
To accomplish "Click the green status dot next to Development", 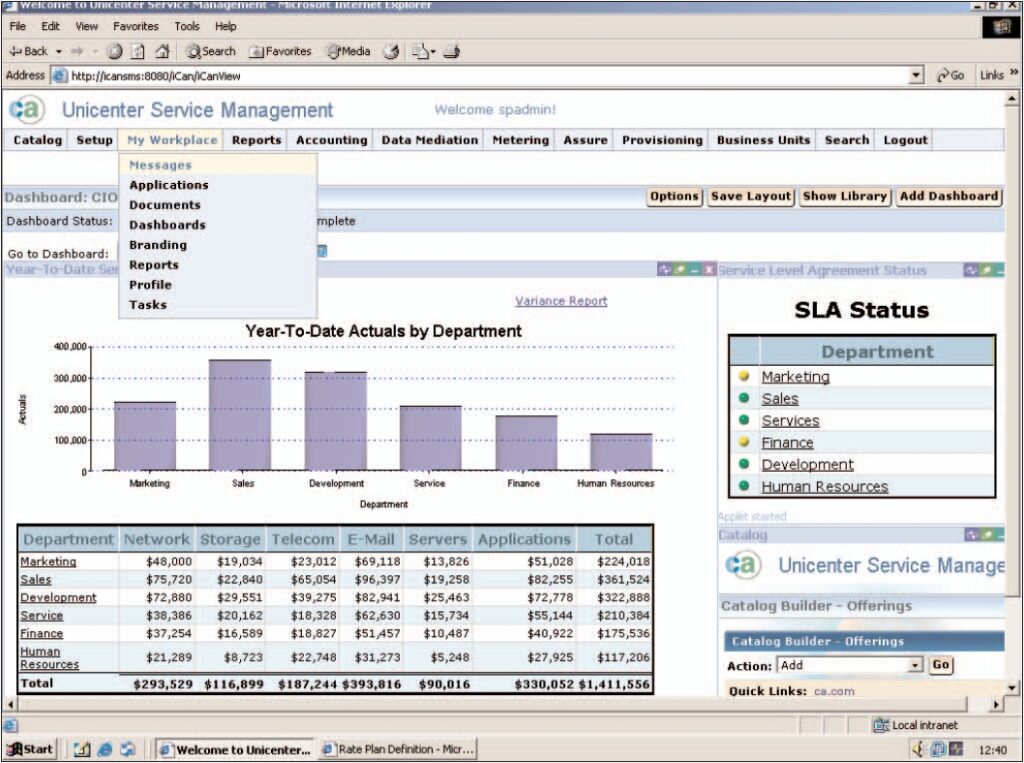I will point(743,464).
